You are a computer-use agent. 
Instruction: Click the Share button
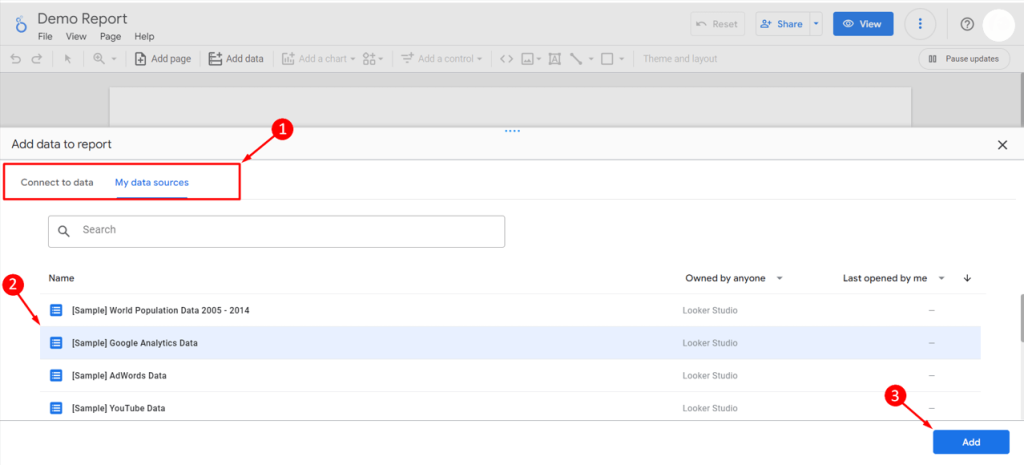(782, 24)
